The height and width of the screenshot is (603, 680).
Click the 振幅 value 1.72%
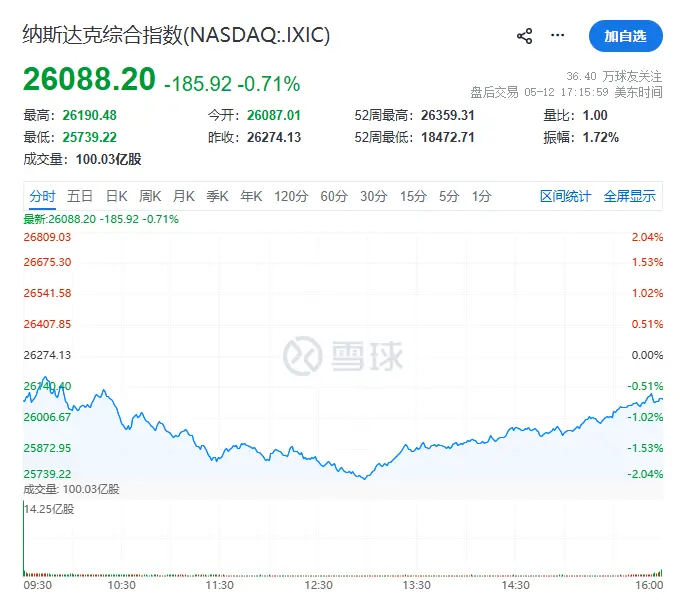[600, 137]
